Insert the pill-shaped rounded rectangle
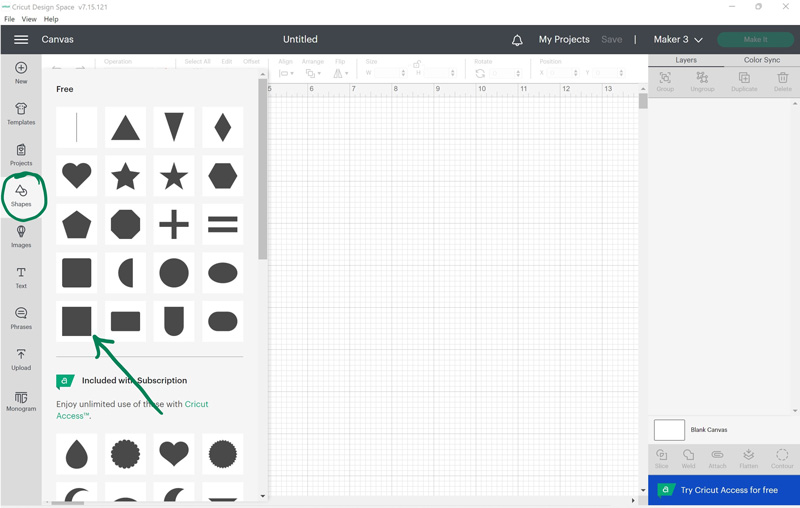The height and width of the screenshot is (508, 800). coord(222,321)
